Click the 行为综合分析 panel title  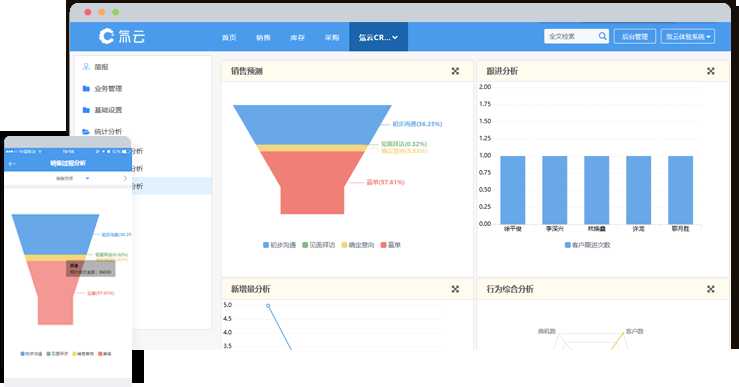click(510, 289)
